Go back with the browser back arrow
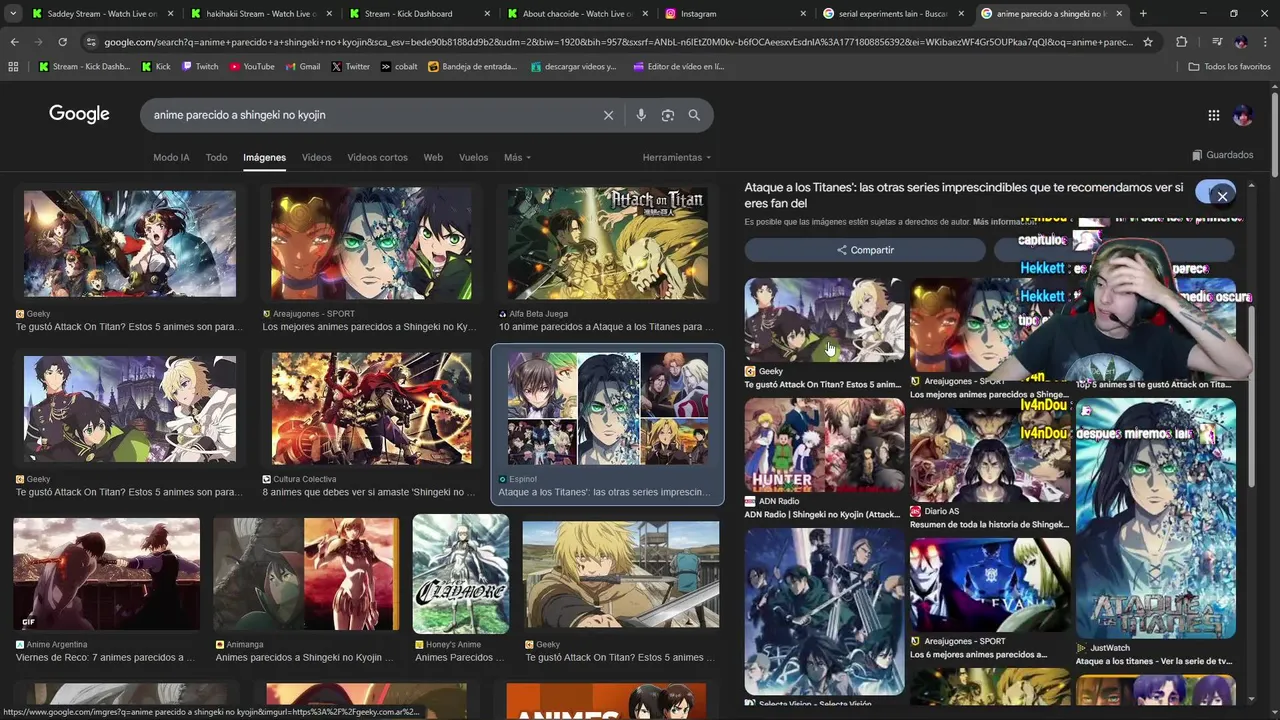 coord(14,42)
